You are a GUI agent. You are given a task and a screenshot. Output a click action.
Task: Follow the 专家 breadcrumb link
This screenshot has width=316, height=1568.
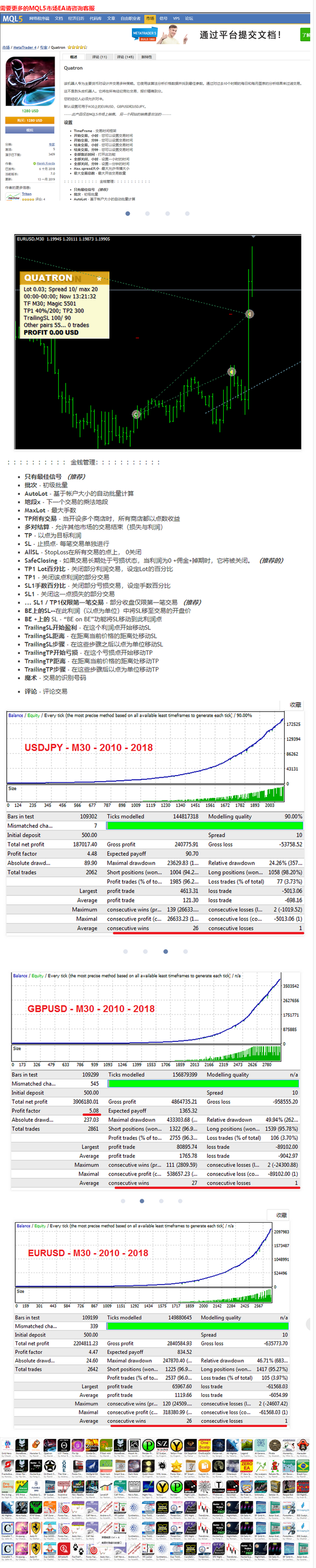pos(43,47)
